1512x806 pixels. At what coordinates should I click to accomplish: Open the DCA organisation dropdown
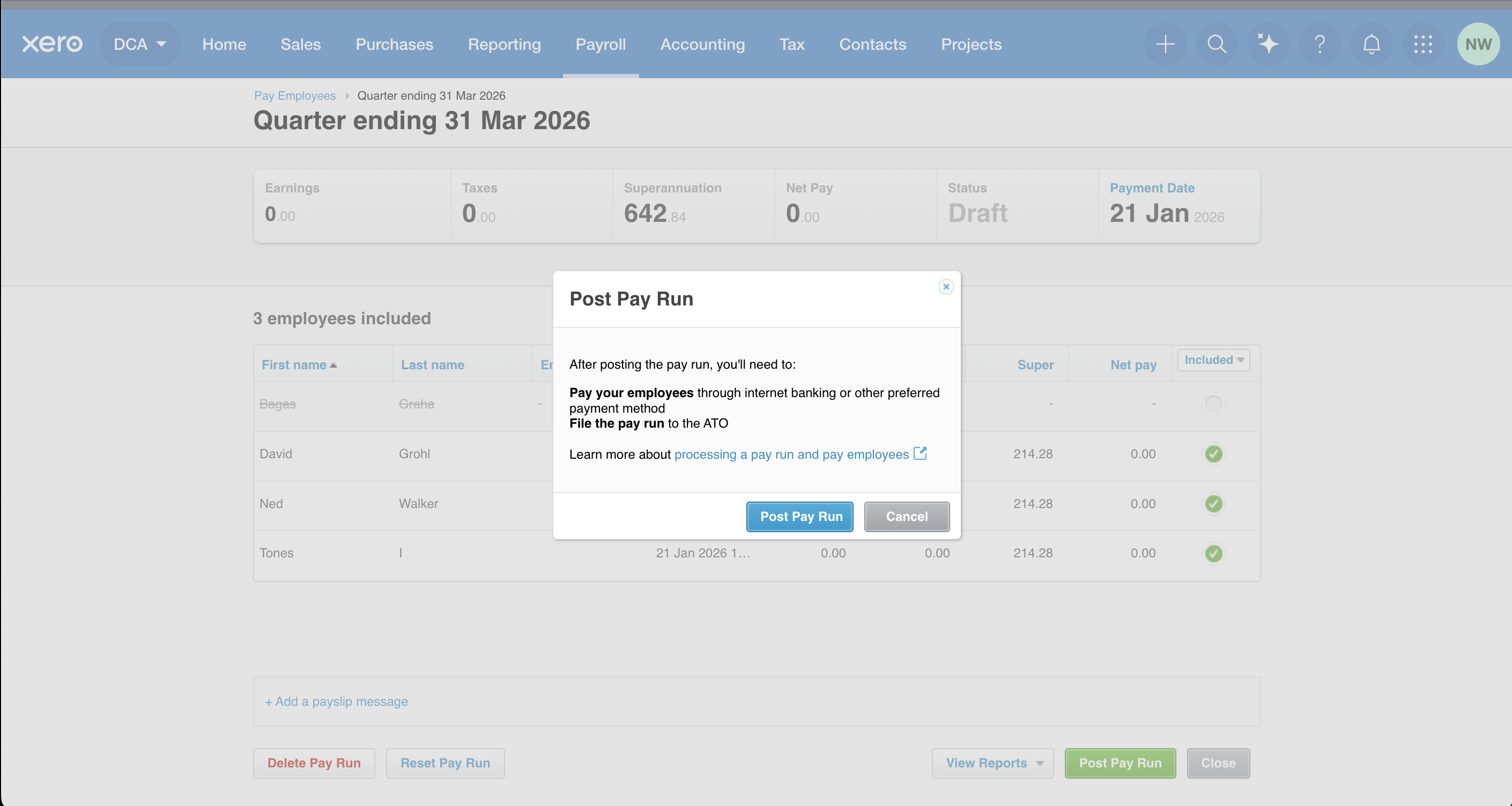pos(140,44)
